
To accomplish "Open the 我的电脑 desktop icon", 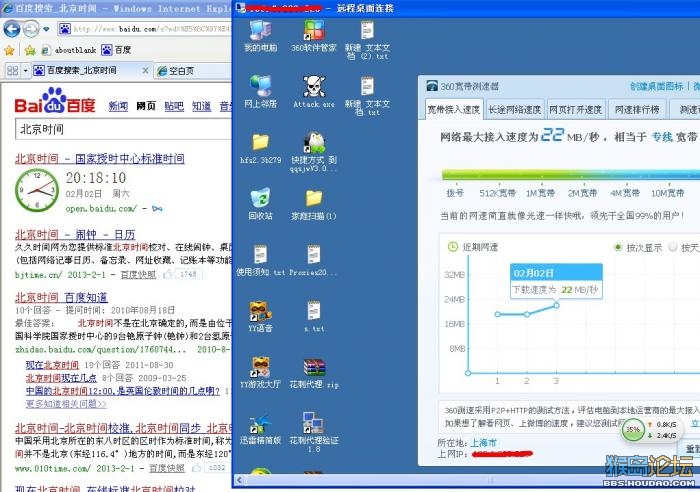I will (x=260, y=36).
